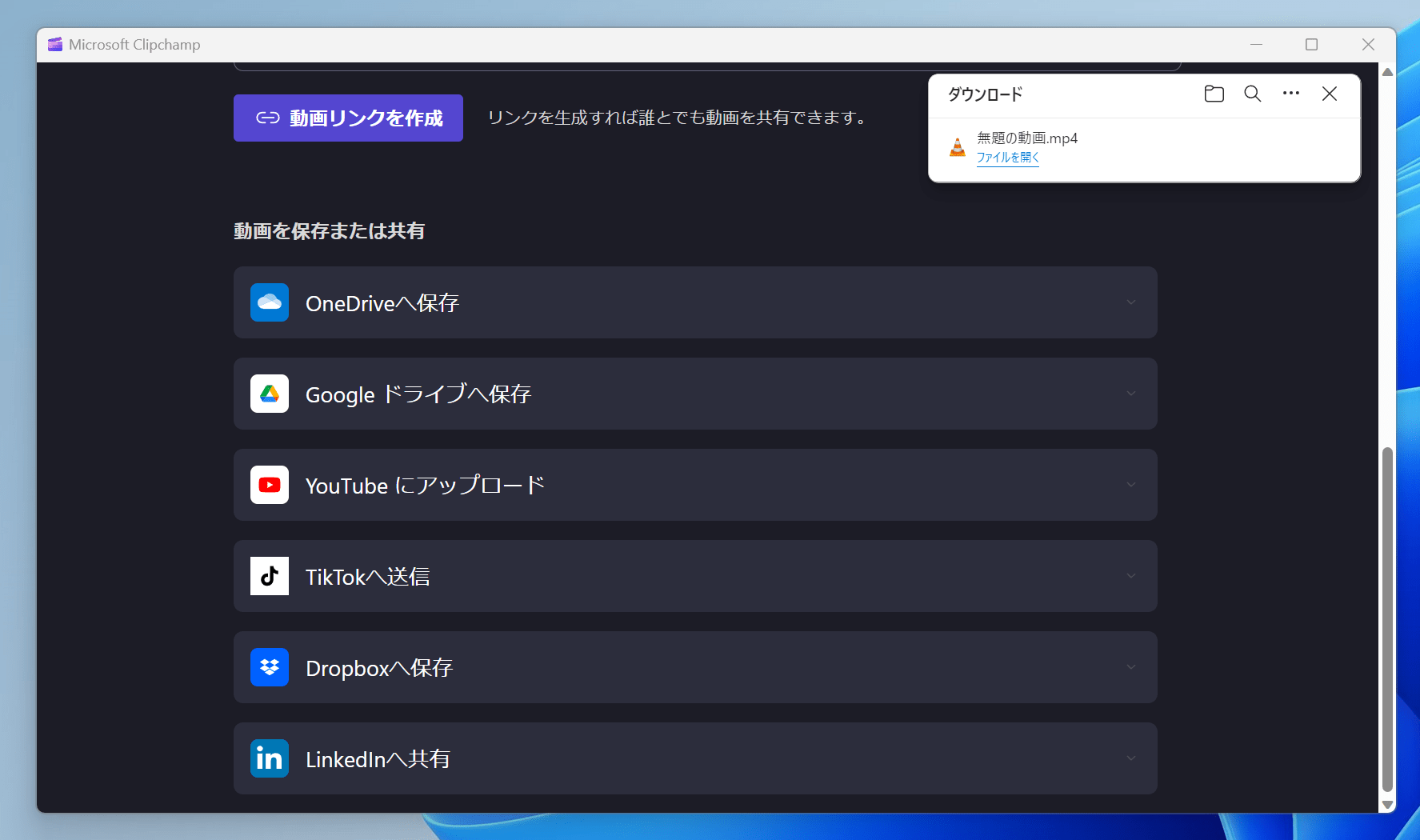
Task: Click the VLC cone file icon
Action: [958, 147]
